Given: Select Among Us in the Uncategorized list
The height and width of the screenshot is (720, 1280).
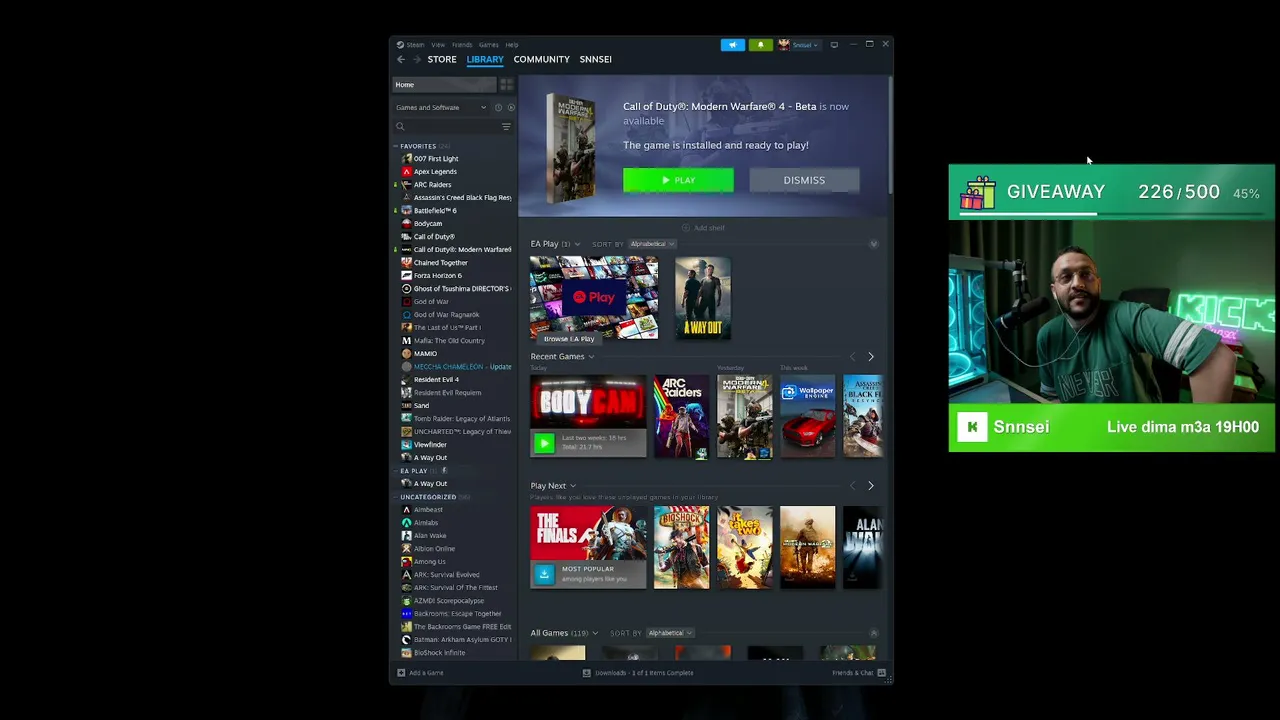Looking at the screenshot, I should click(x=429, y=562).
